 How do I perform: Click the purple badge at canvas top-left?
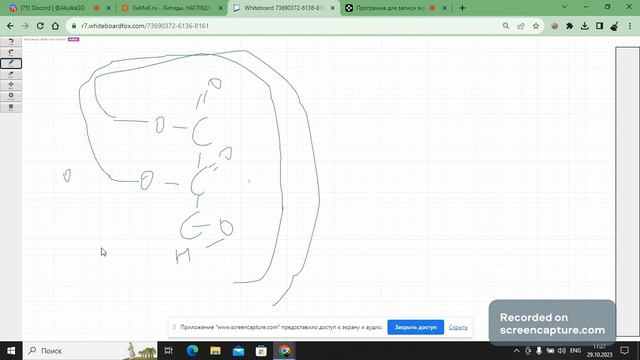(x=73, y=39)
